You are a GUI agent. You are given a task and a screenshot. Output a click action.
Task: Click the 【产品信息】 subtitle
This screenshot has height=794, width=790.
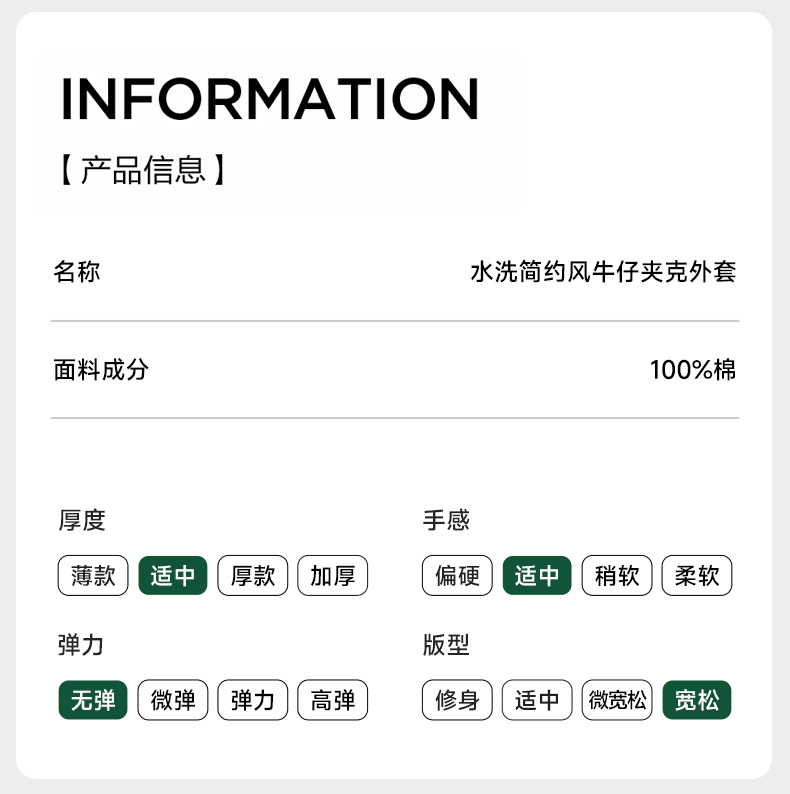tap(143, 170)
